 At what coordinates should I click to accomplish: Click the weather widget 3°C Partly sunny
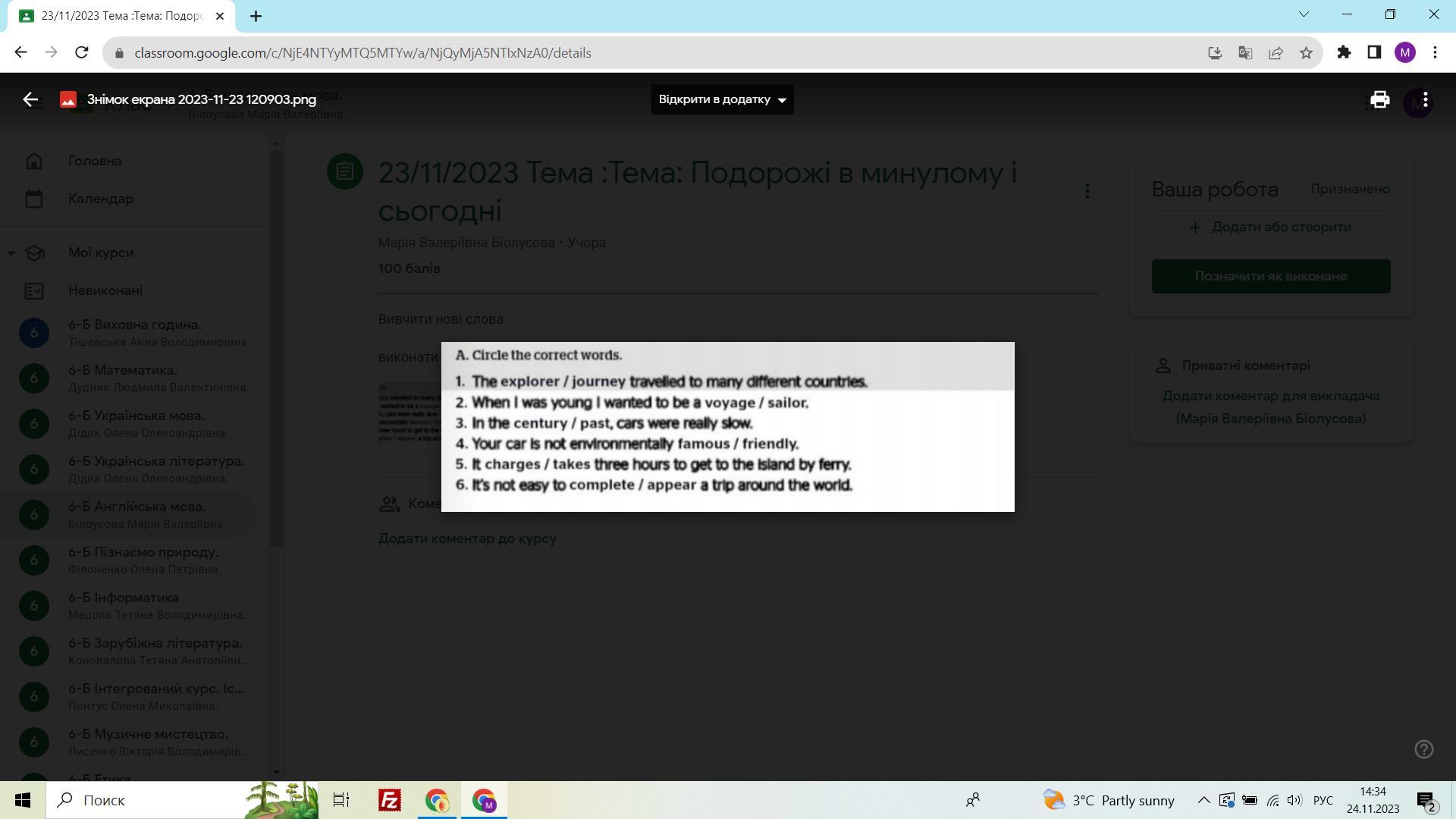(1108, 800)
